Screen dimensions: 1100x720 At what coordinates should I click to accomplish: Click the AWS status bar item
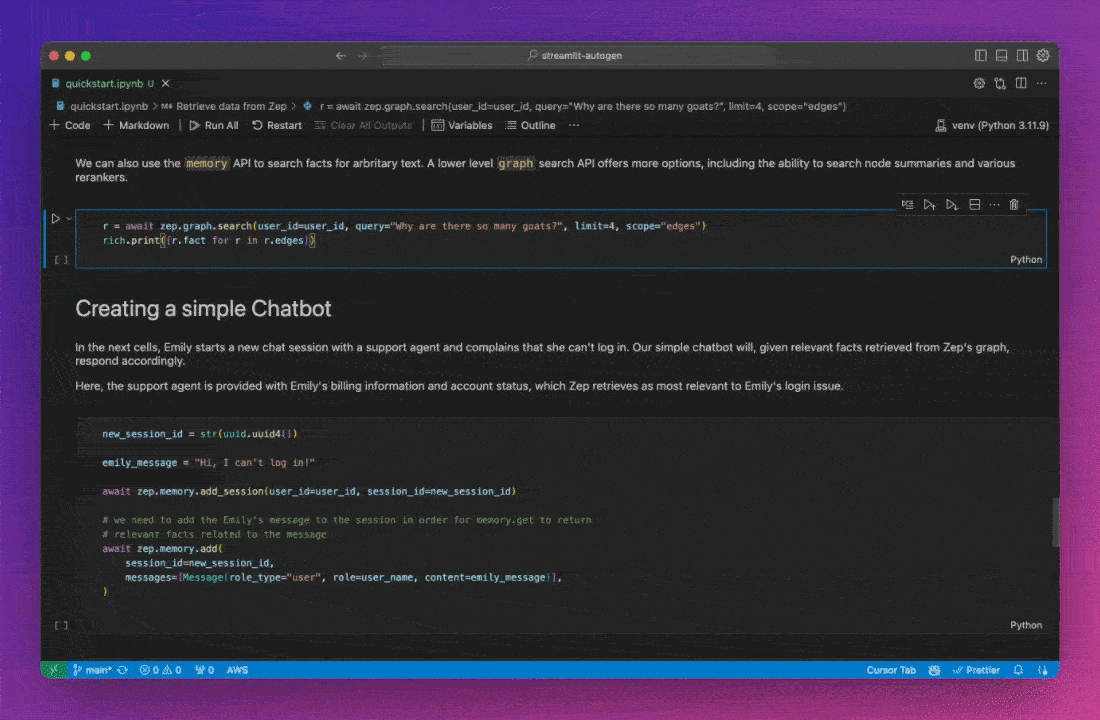[237, 670]
